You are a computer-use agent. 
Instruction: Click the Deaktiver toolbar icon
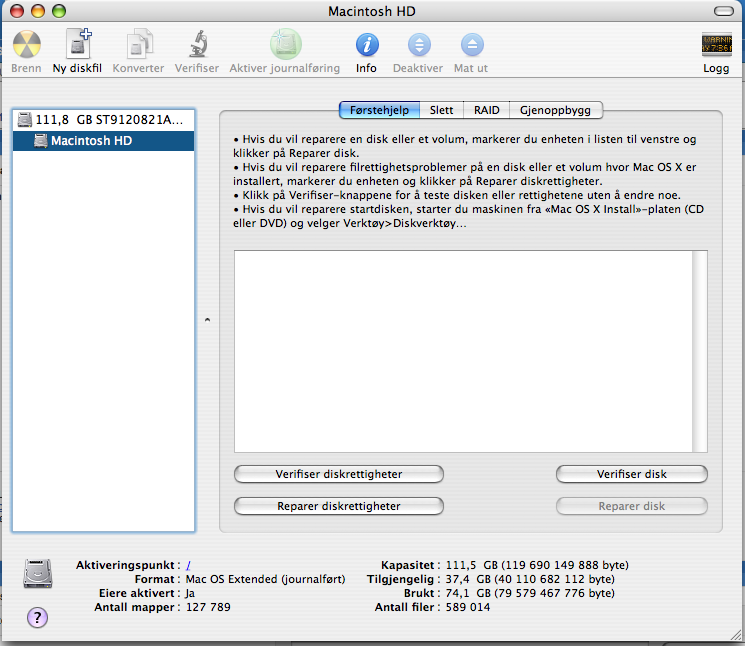tap(419, 46)
